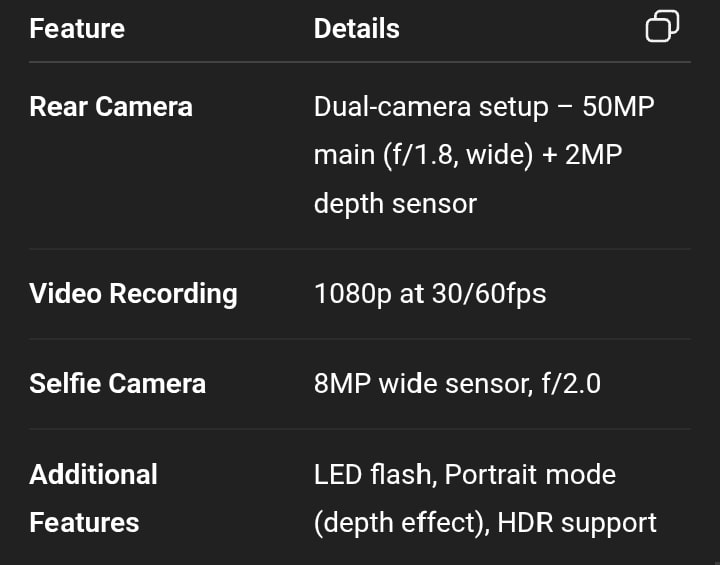
Task: Click the "Portrait mode" feature text
Action: 530,474
